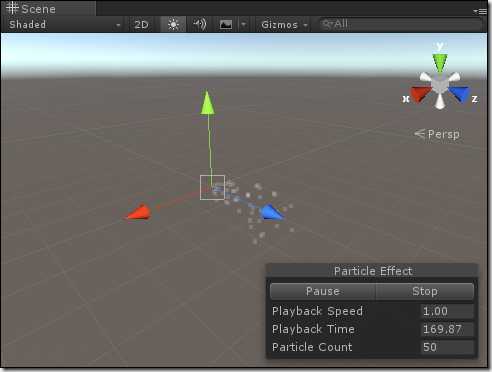Click the scene search field

click(400, 24)
